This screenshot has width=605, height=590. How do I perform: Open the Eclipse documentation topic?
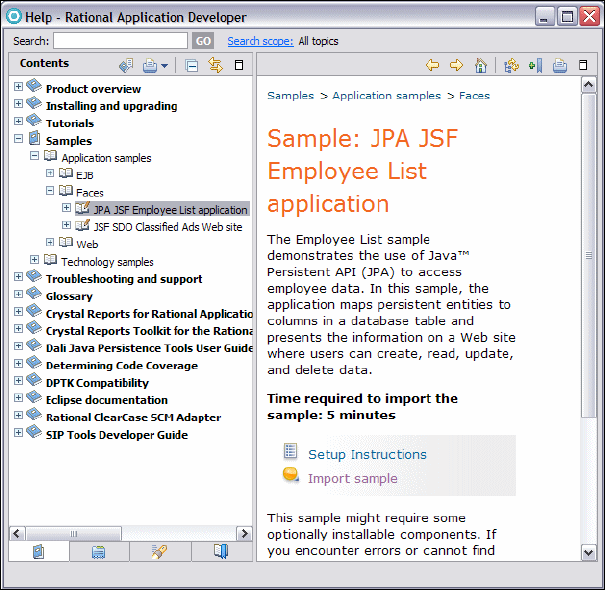[107, 400]
